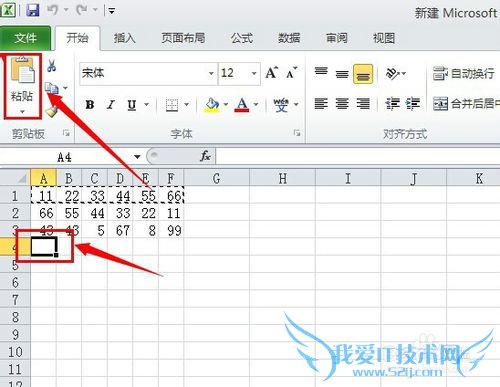Click the phonetic guide 文 icon

[x=281, y=105]
